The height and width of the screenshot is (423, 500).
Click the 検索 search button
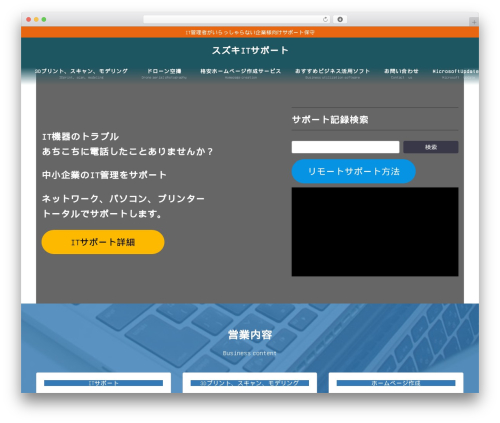pos(431,147)
